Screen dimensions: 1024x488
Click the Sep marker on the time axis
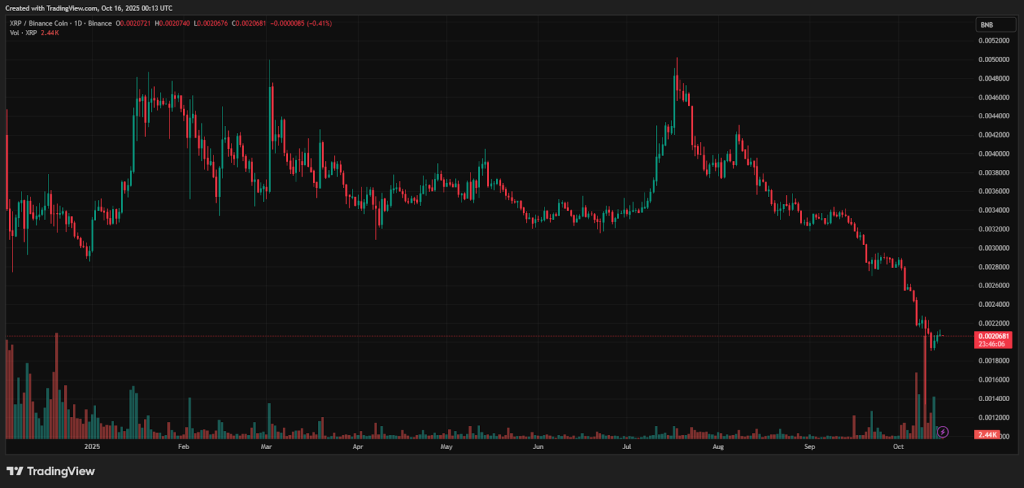pos(811,448)
